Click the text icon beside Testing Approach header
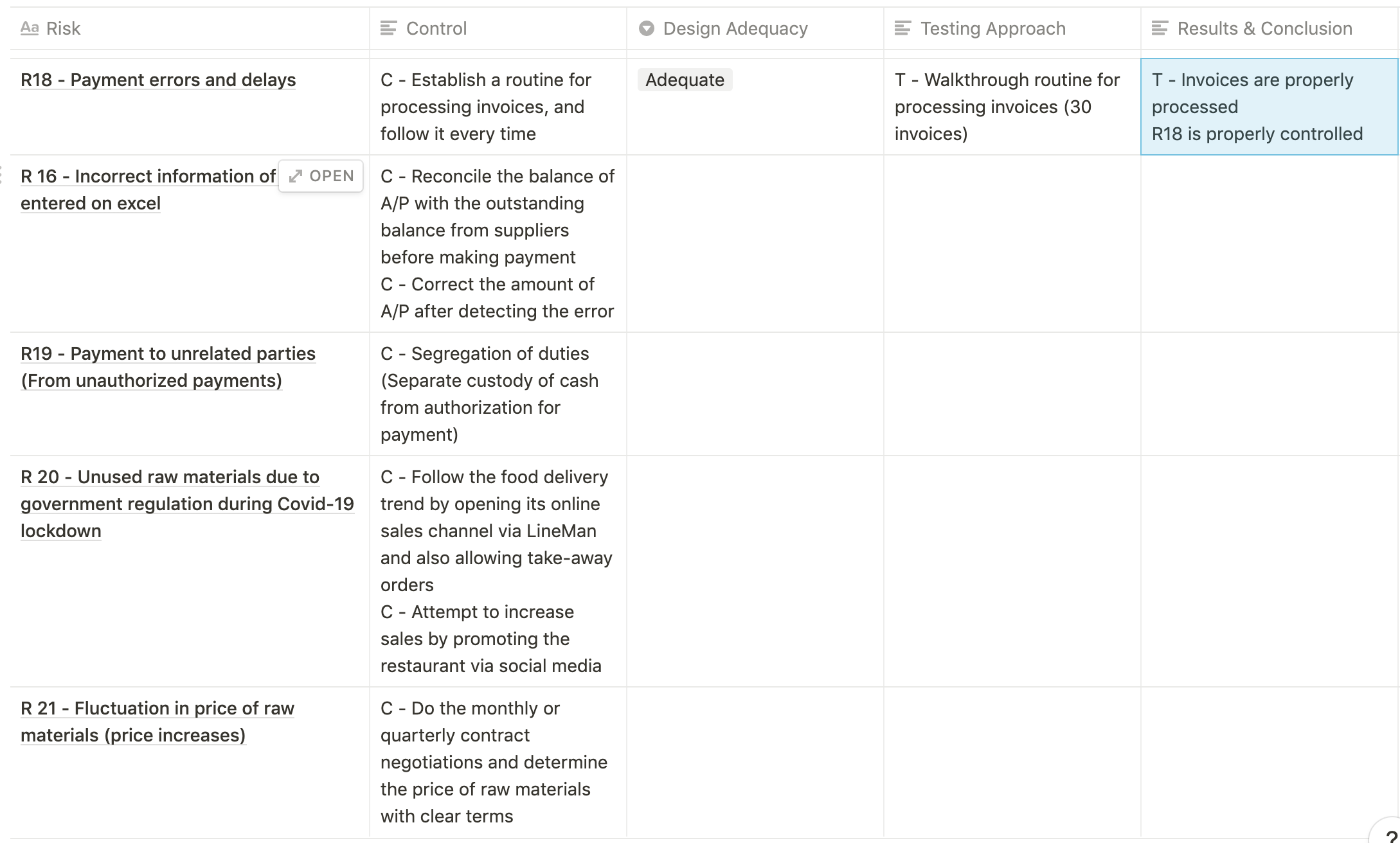Screen dimensions: 1400x843 [x=904, y=28]
